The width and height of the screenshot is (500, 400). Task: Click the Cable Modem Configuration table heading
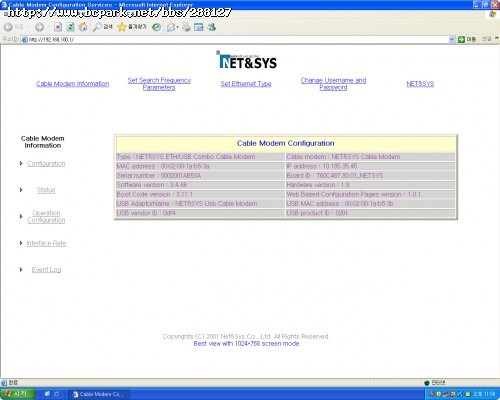click(x=285, y=143)
